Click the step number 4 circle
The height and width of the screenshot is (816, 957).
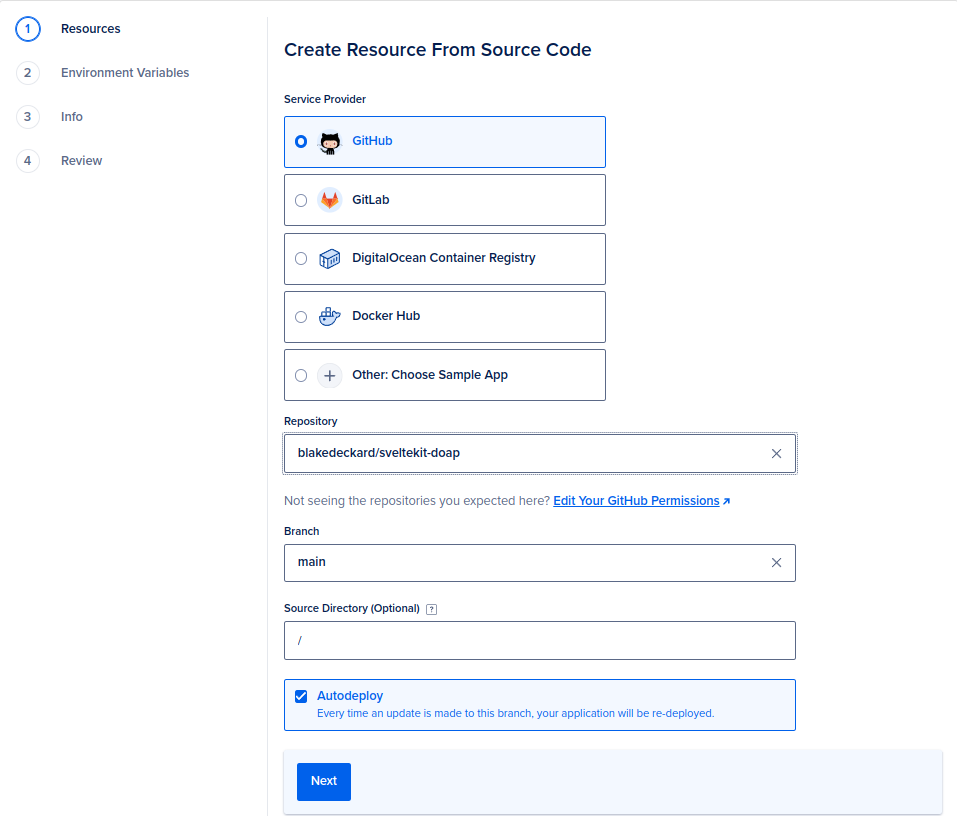tap(27, 161)
